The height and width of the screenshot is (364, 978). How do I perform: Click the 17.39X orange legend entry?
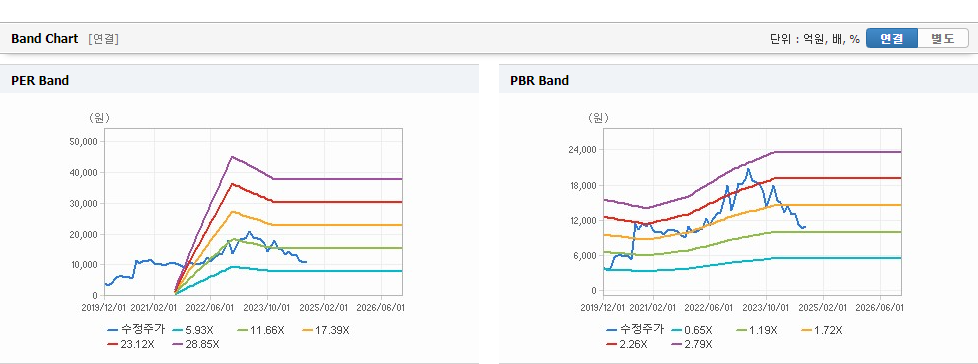pos(326,330)
